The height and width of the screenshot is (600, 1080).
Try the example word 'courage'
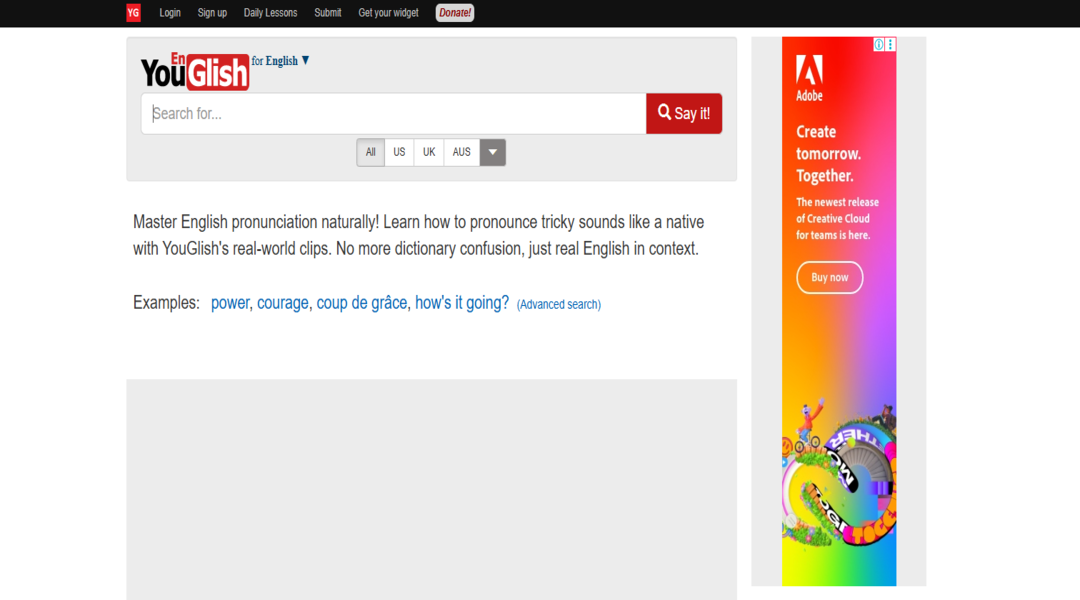point(282,303)
